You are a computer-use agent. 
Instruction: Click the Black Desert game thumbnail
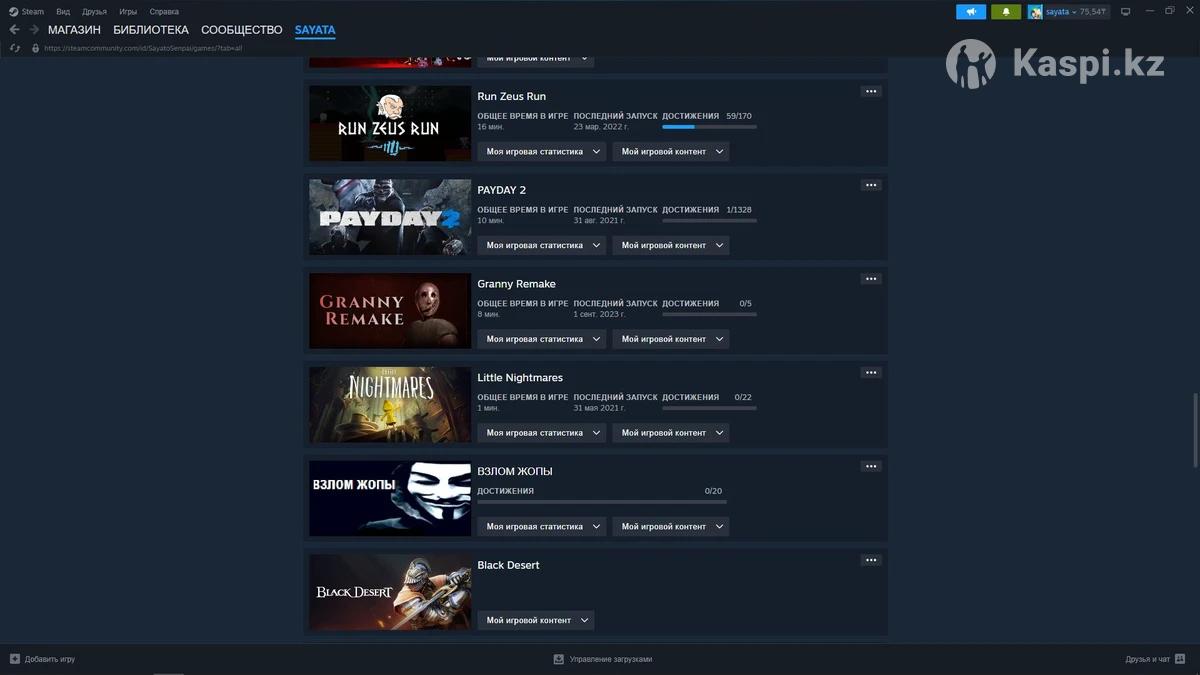coord(390,592)
